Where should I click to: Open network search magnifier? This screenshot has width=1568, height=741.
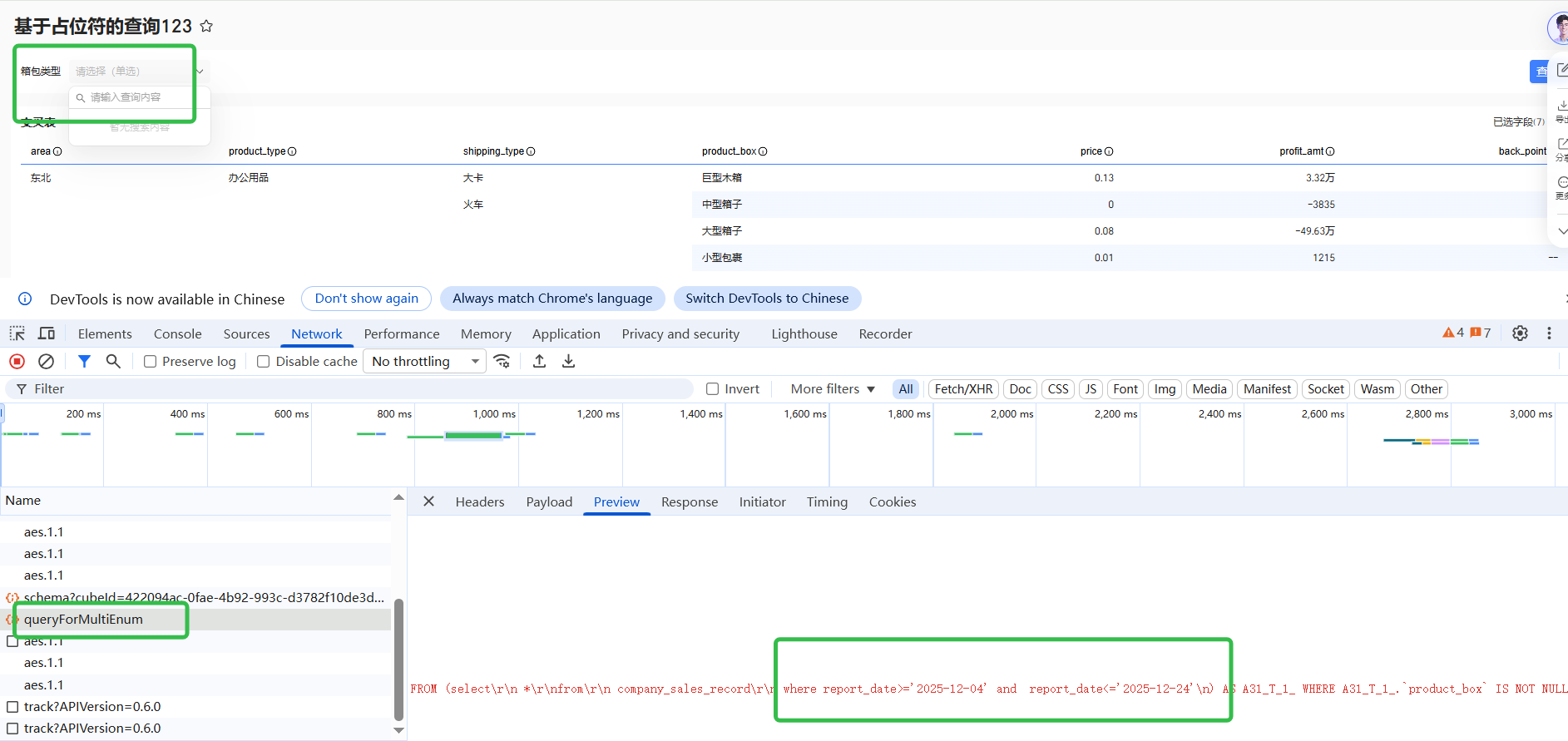pos(113,361)
